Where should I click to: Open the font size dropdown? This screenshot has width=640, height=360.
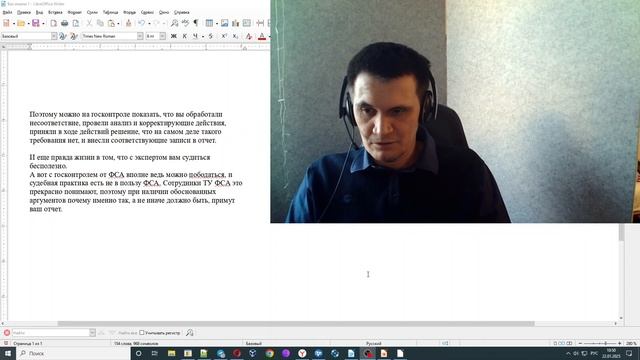coord(162,36)
